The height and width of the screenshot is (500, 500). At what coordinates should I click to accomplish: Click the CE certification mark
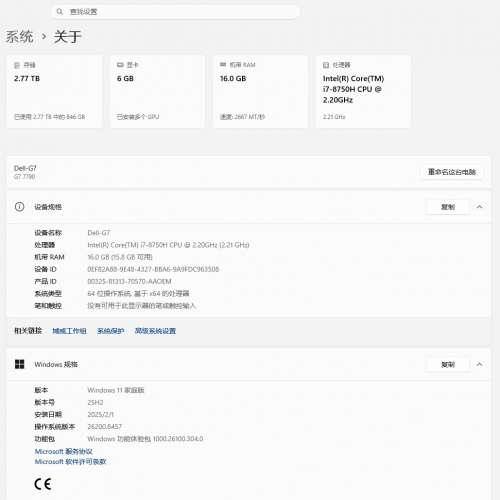click(43, 484)
